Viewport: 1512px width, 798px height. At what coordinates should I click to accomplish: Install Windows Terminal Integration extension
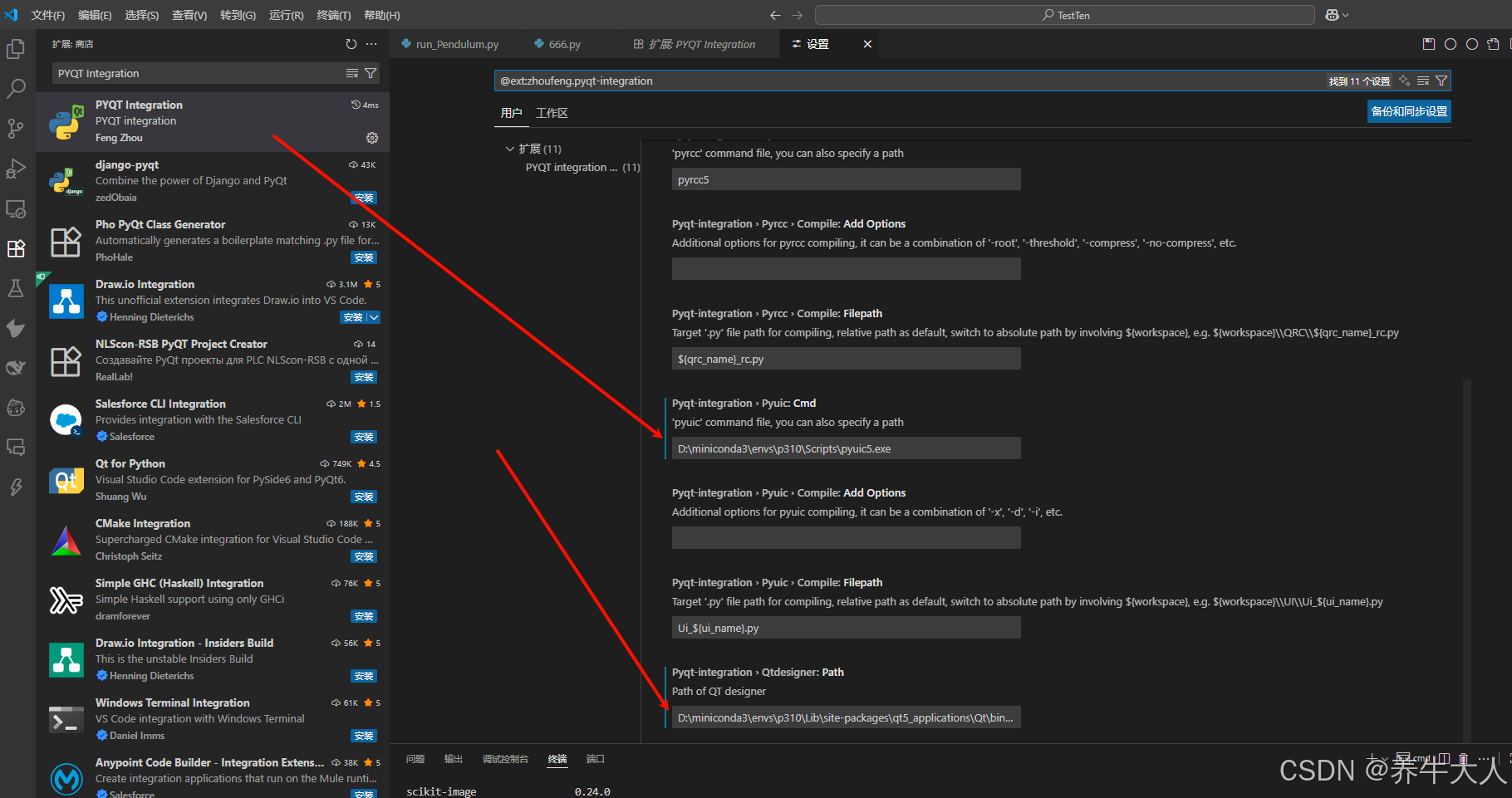[364, 736]
